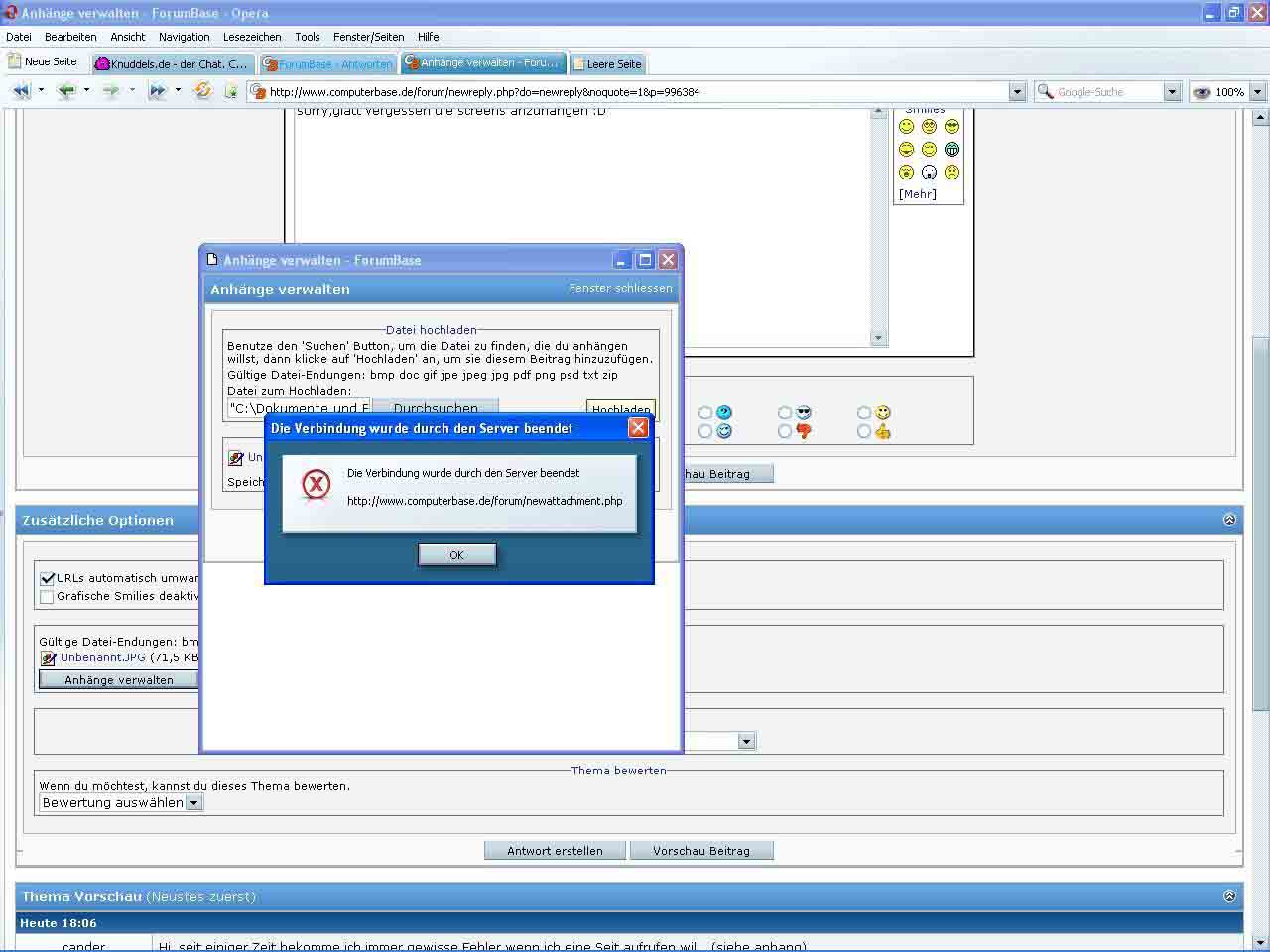Insert the sad frowning smiley
This screenshot has width=1270, height=952.
tap(952, 172)
